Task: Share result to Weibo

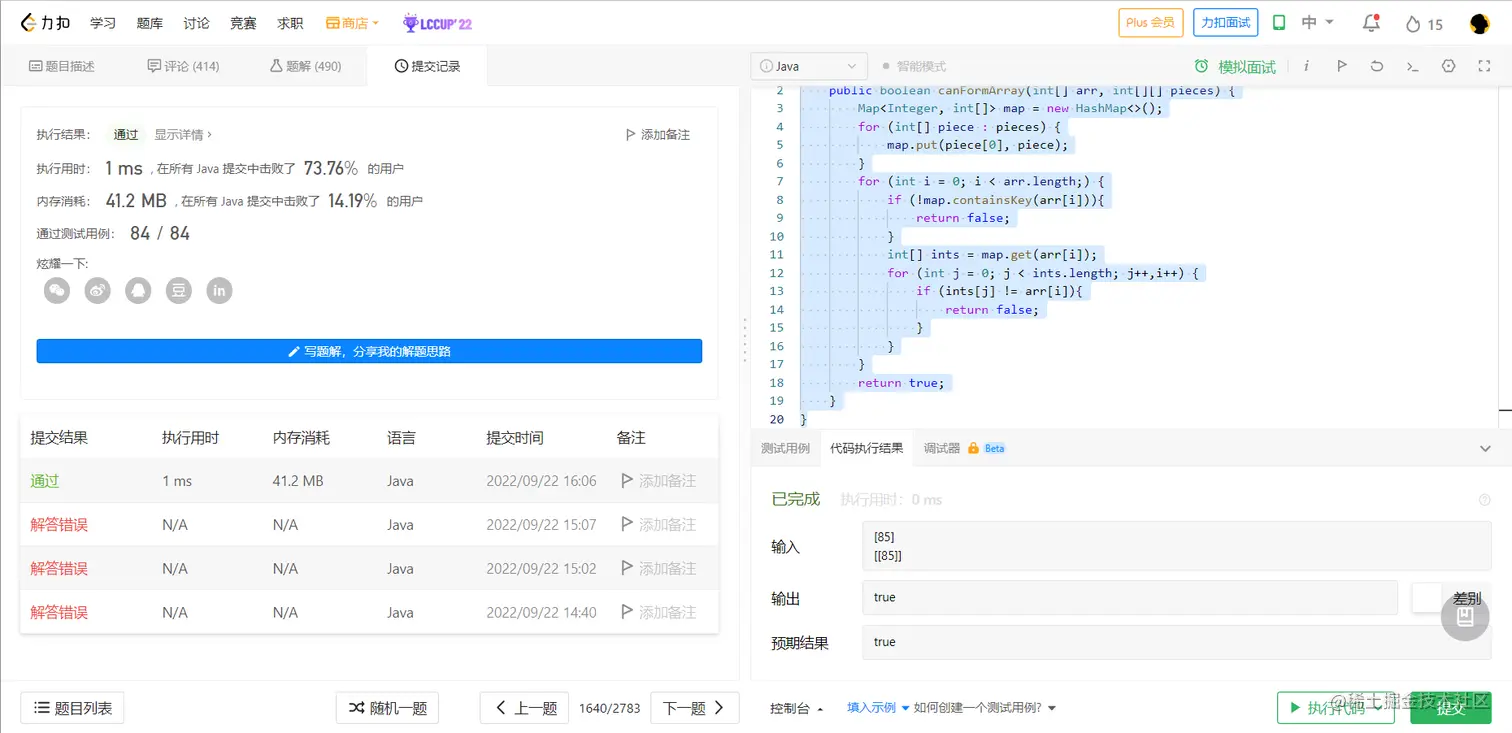Action: (x=98, y=290)
